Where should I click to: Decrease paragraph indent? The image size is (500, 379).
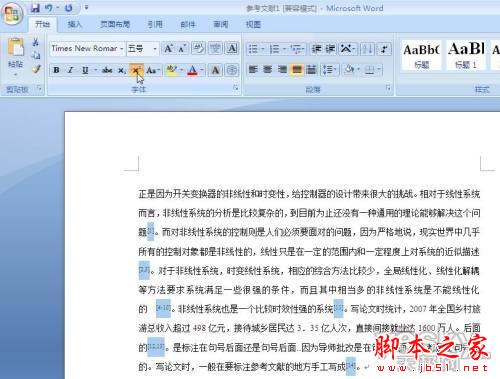click(316, 49)
